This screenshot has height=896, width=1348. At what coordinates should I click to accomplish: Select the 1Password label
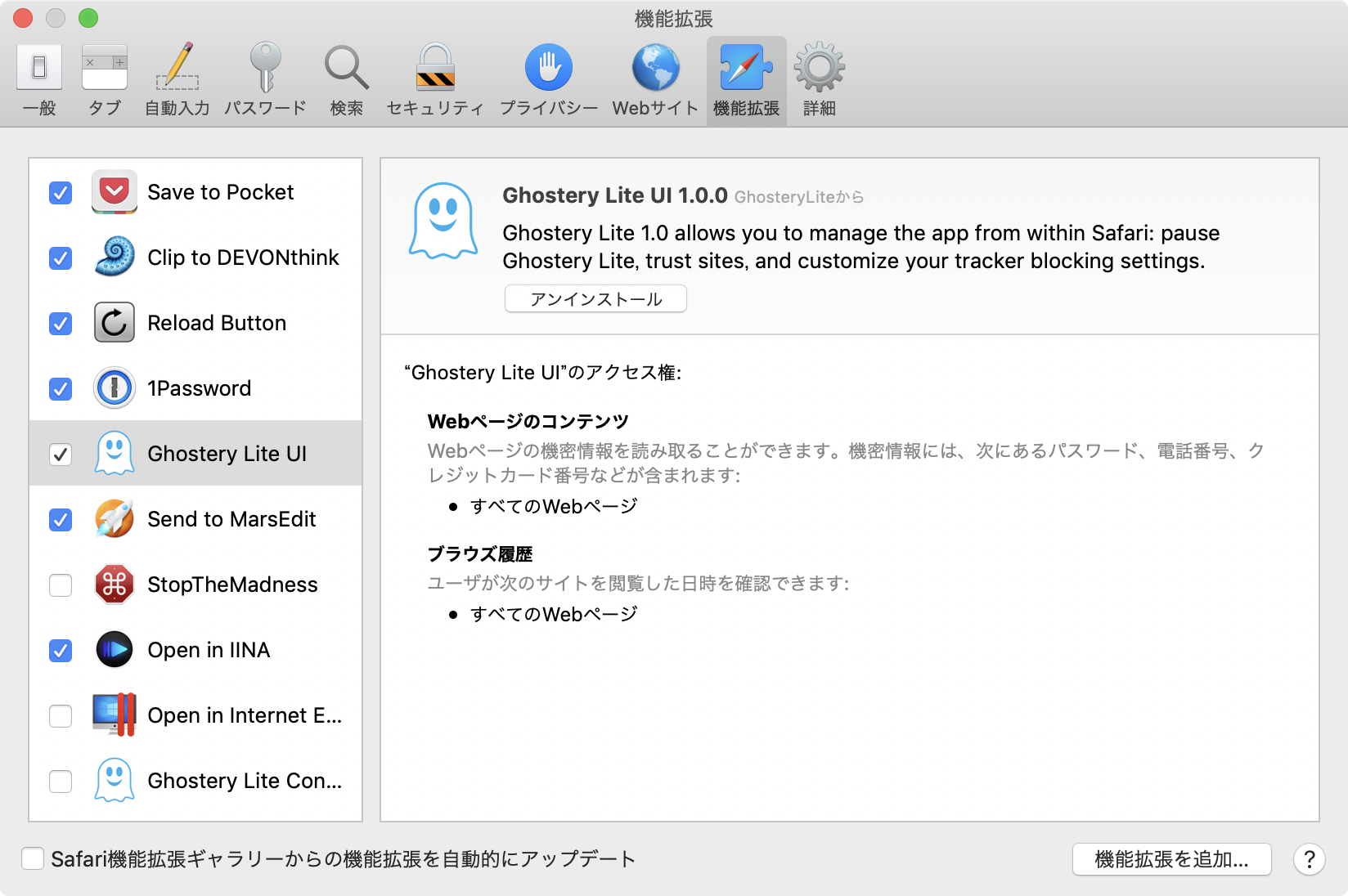point(199,388)
